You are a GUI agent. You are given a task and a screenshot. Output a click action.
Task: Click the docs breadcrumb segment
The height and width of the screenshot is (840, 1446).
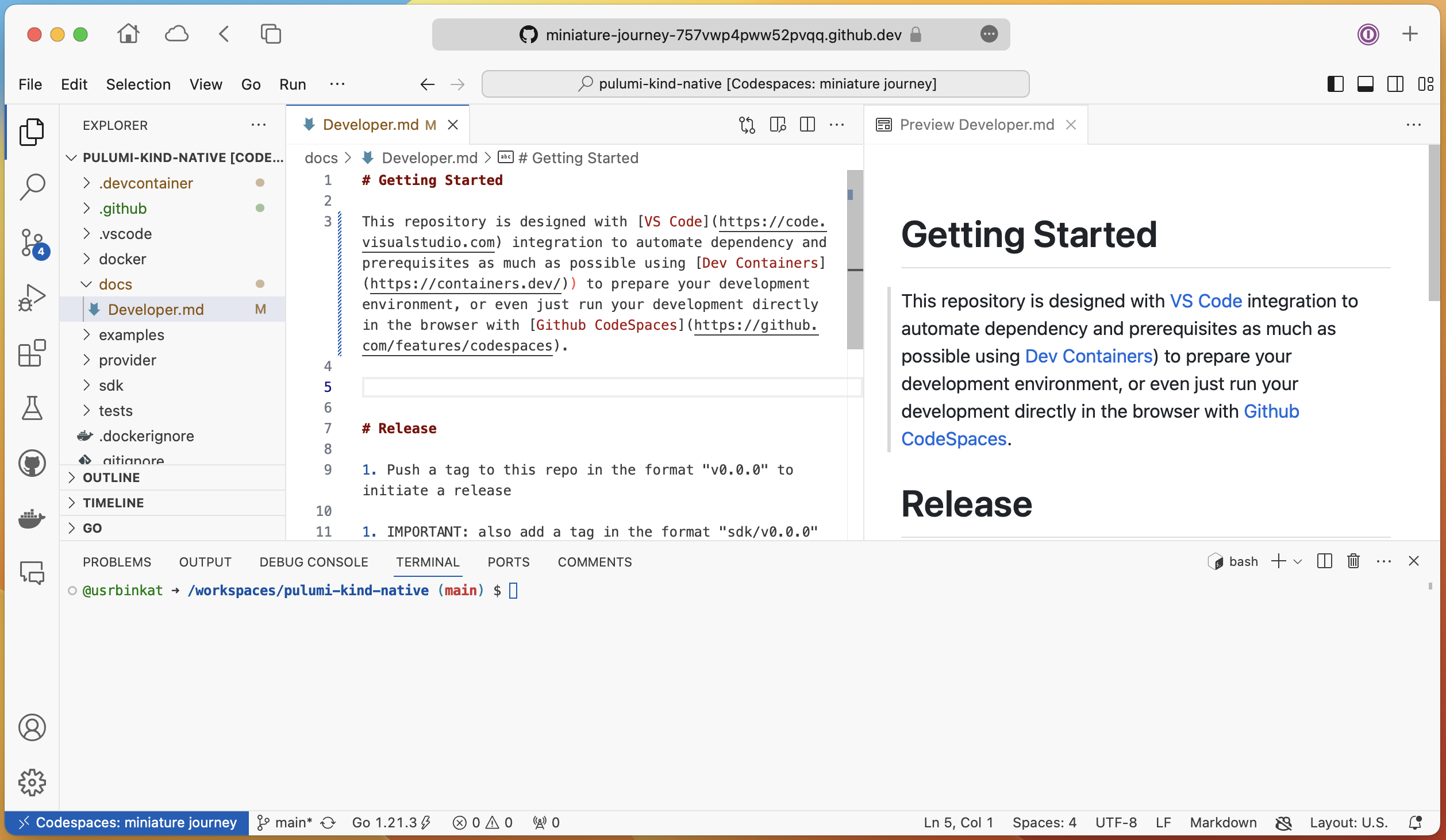(321, 158)
